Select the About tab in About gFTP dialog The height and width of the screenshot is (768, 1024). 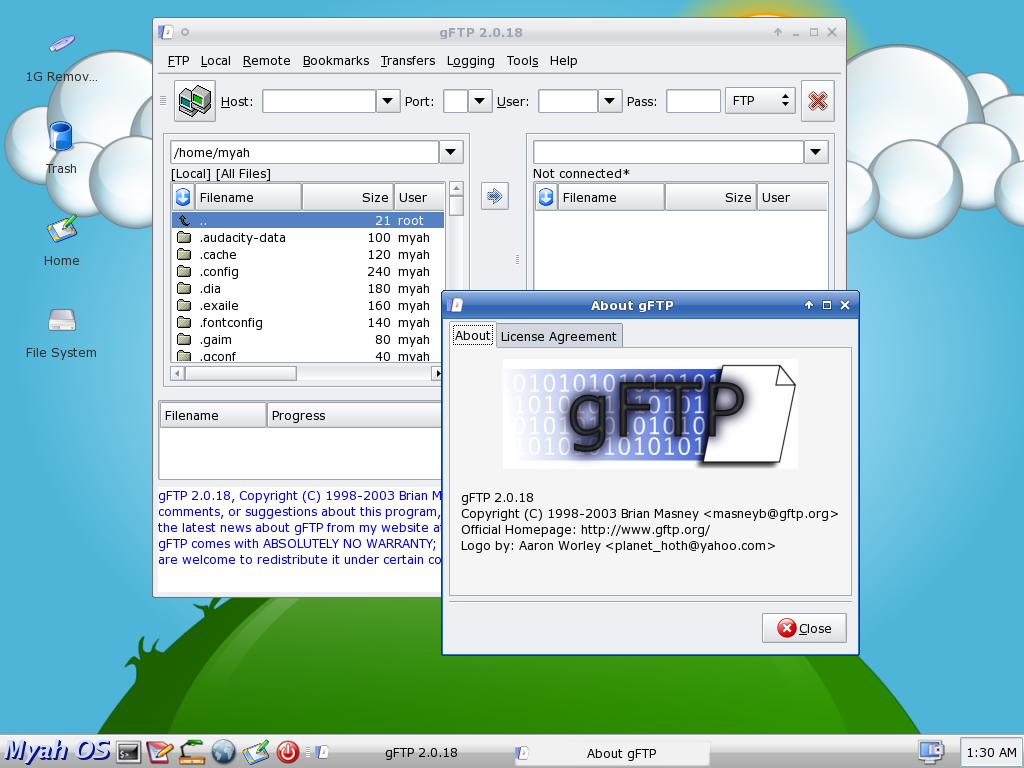pyautogui.click(x=473, y=335)
